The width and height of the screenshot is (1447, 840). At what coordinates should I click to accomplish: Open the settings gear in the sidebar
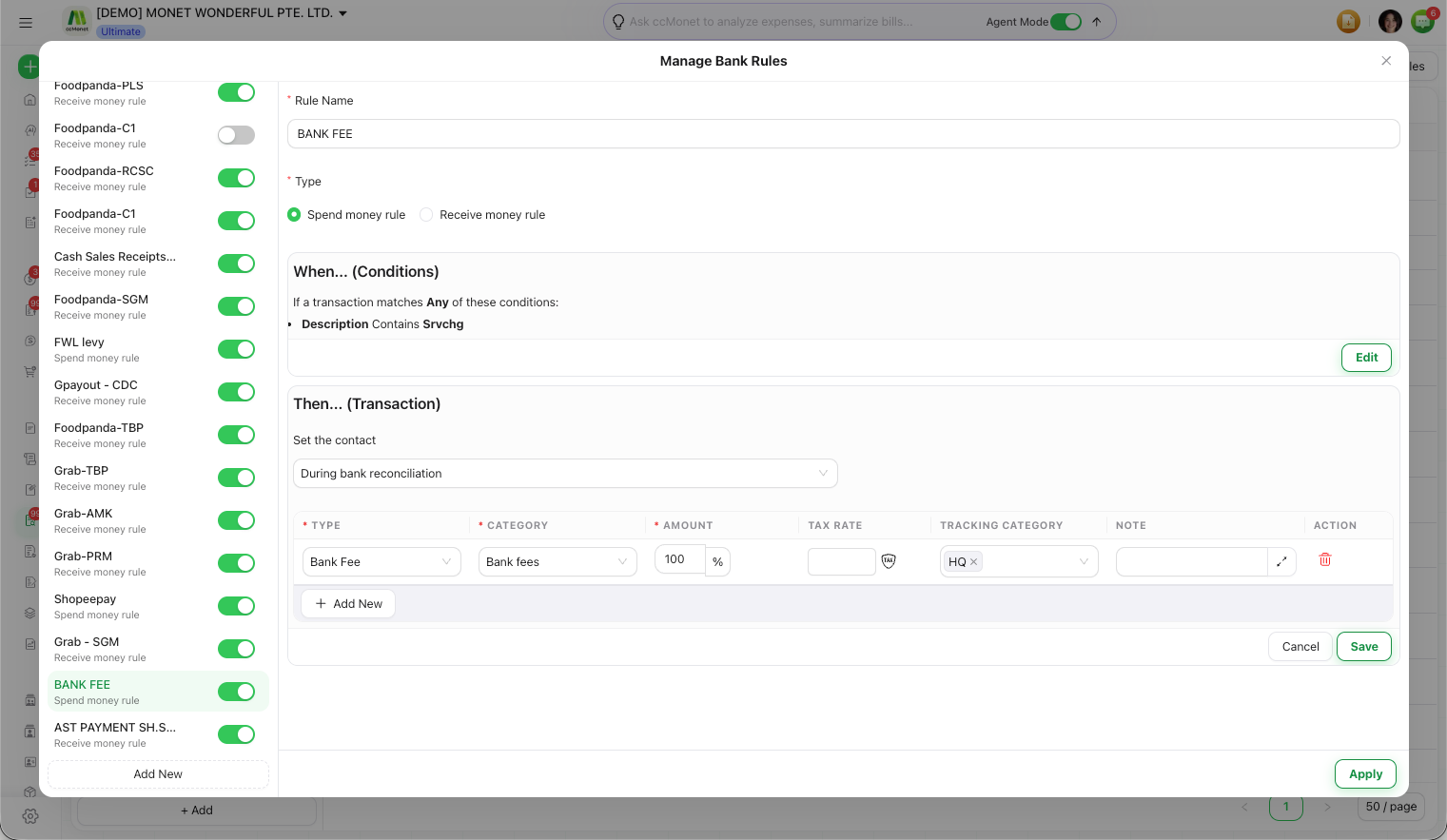[30, 816]
